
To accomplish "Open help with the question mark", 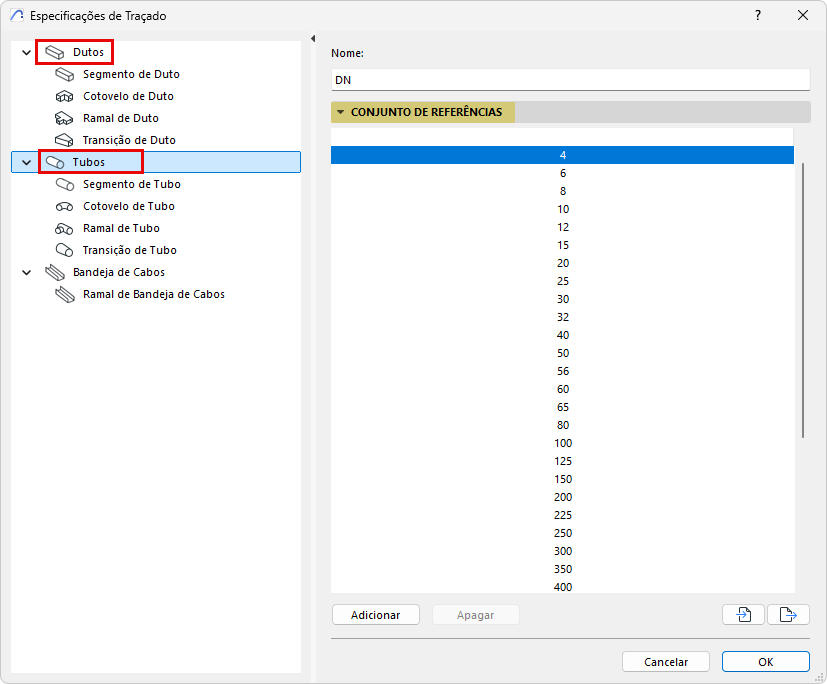I will click(758, 15).
